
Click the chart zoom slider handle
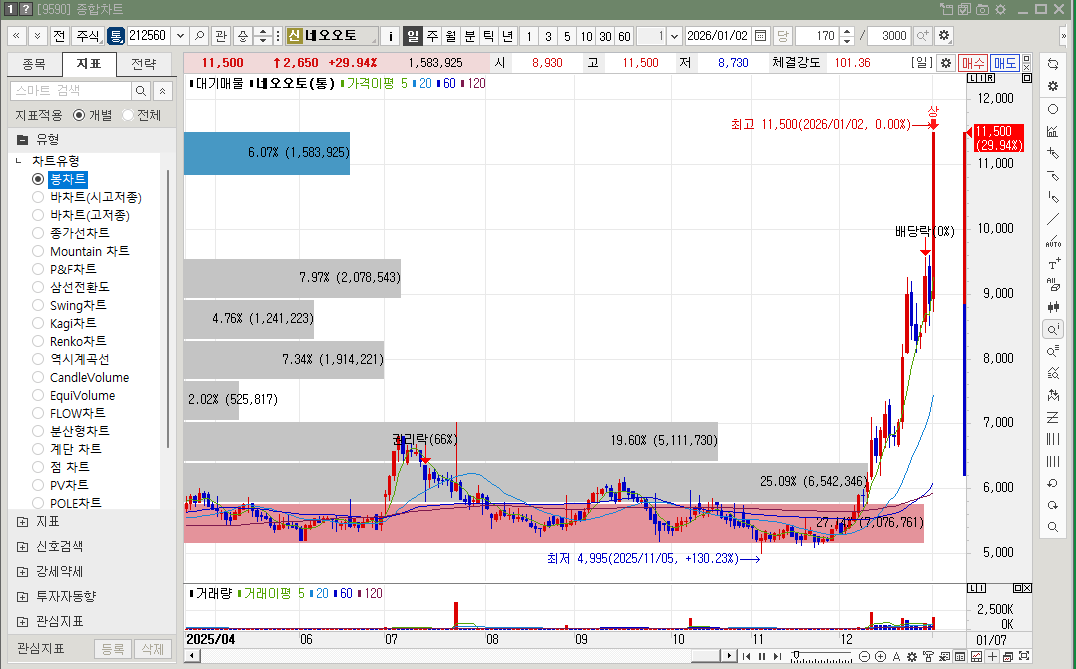pos(796,655)
